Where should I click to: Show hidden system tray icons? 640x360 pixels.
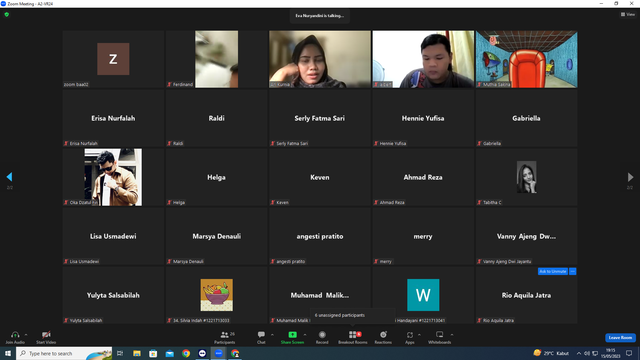(578, 353)
